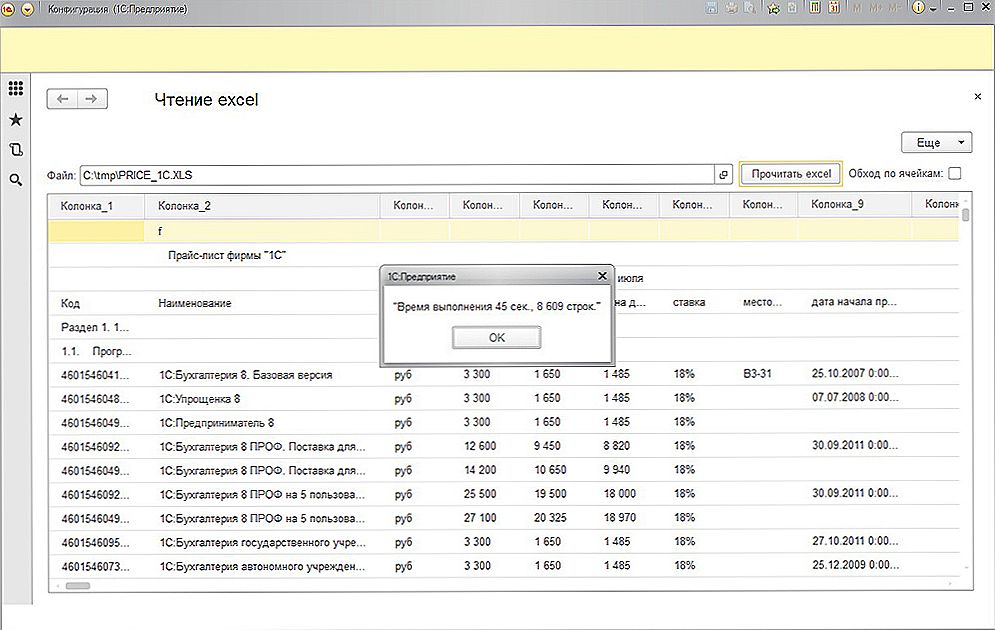Click the table's horizontal scrollbar thumb
This screenshot has width=995, height=630.
click(76, 586)
